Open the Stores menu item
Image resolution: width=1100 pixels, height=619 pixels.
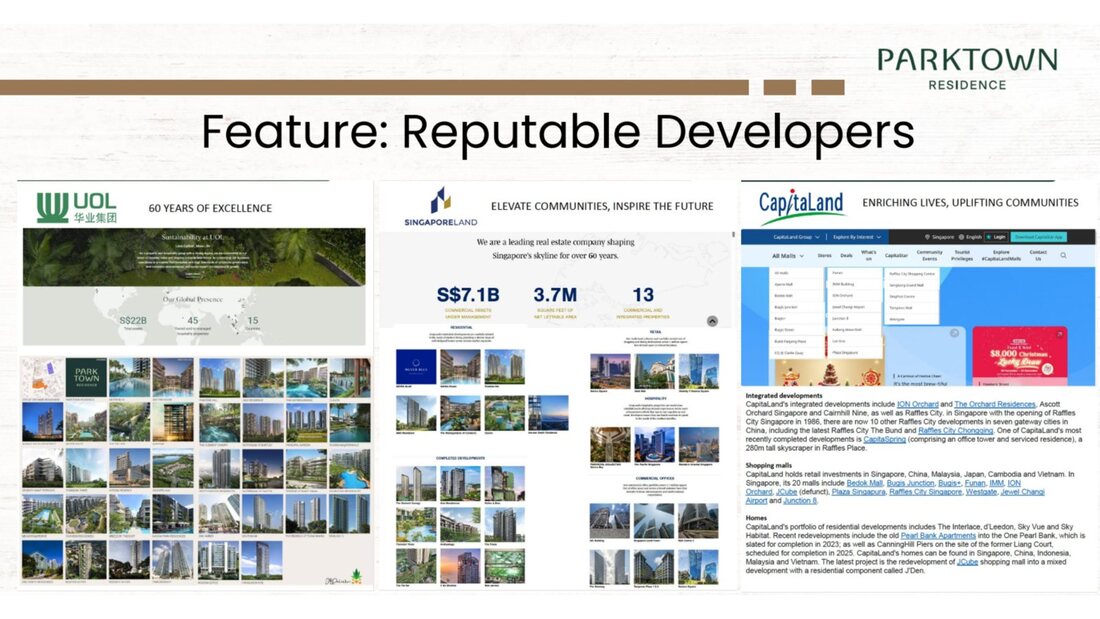coord(824,255)
